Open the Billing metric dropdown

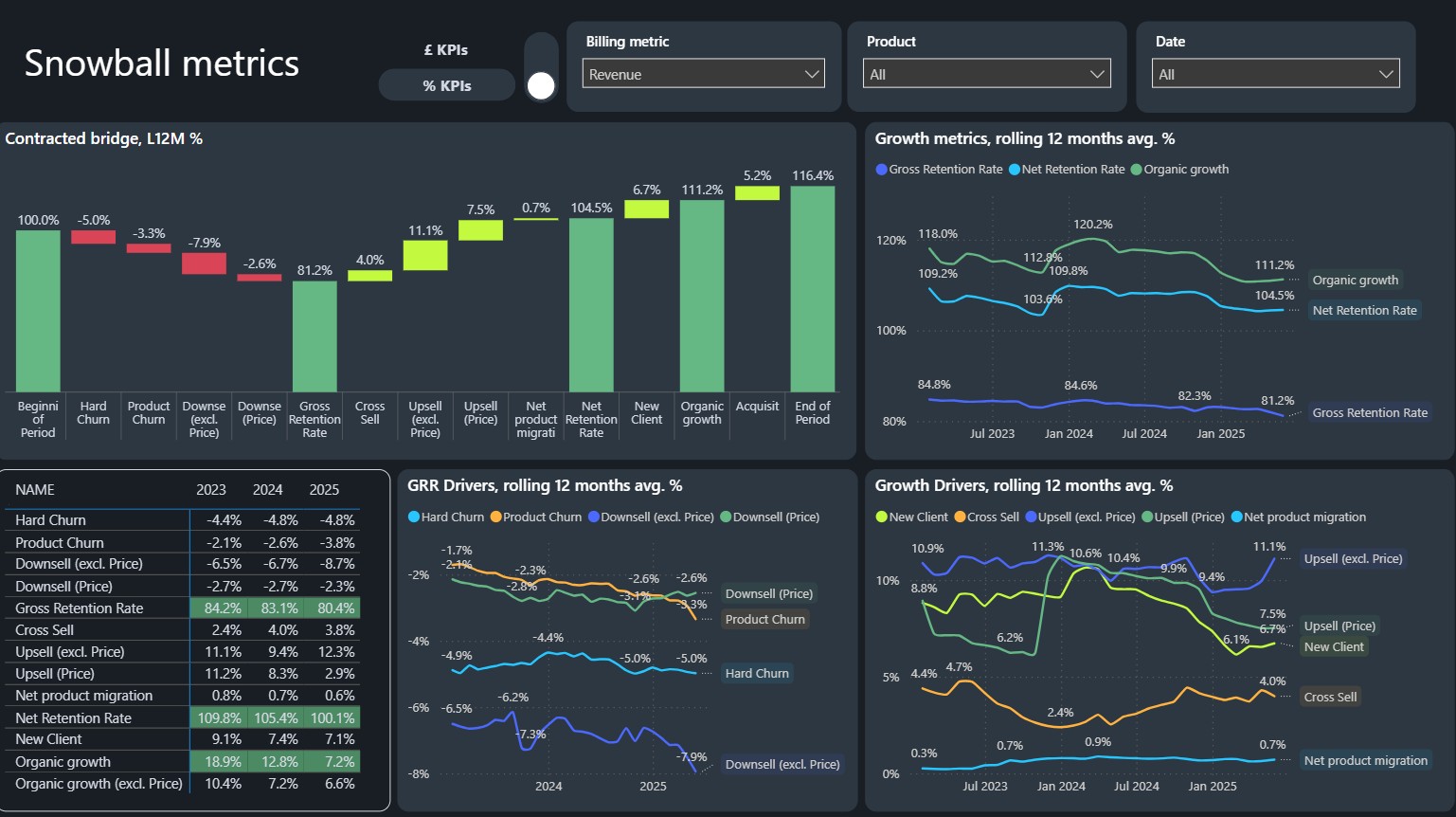click(x=703, y=74)
